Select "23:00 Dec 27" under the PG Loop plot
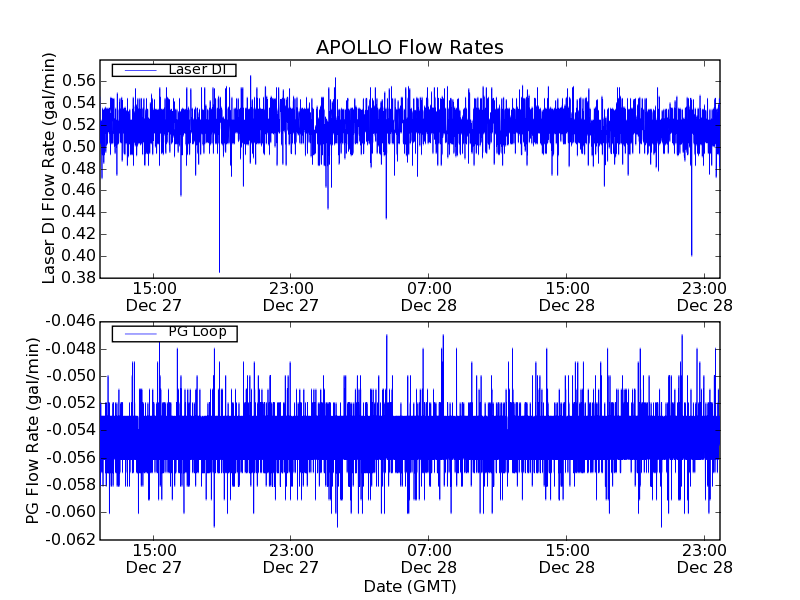The width and height of the screenshot is (800, 600). (x=291, y=559)
